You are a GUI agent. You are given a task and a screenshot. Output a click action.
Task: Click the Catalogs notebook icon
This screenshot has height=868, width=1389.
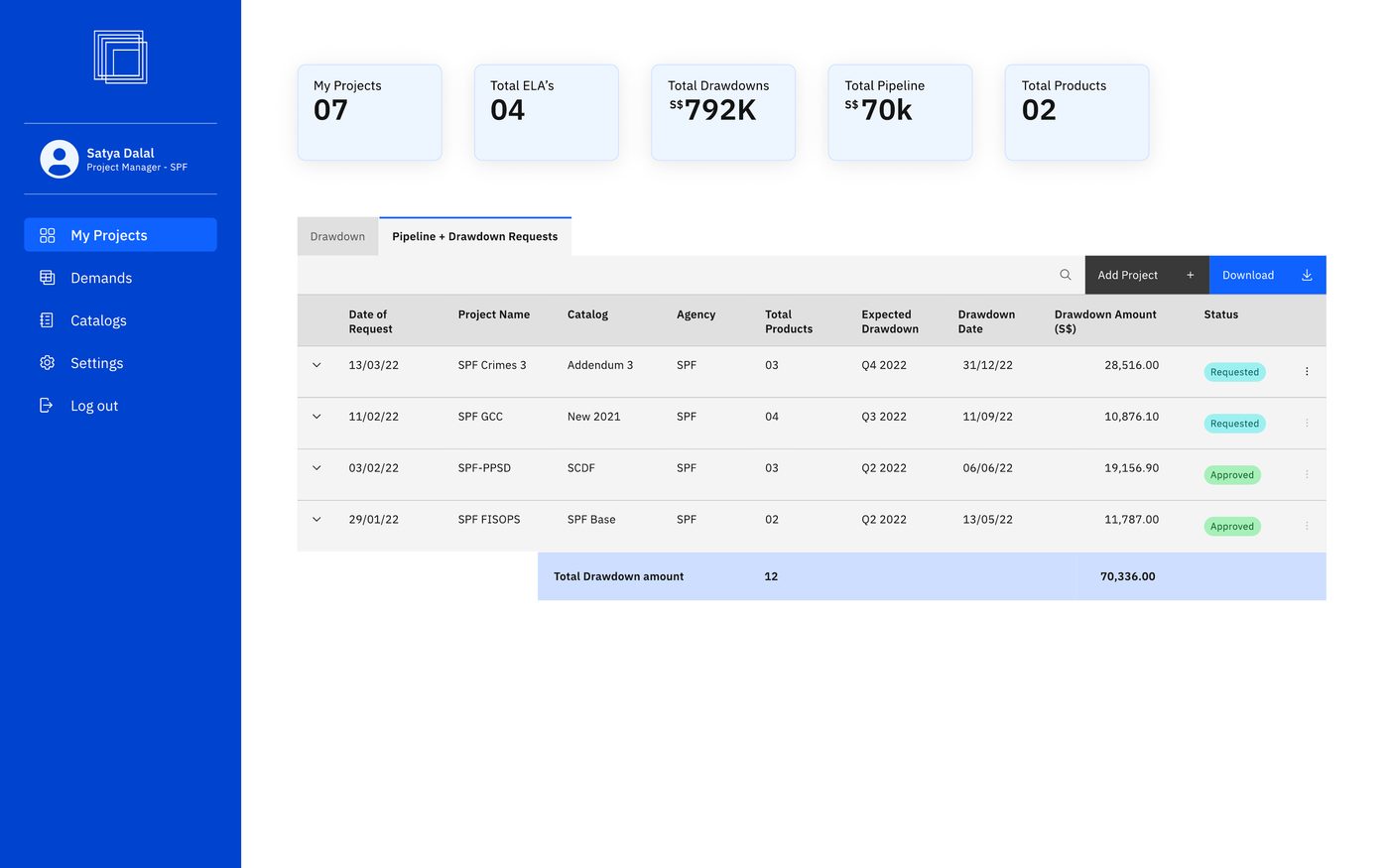[x=47, y=320]
